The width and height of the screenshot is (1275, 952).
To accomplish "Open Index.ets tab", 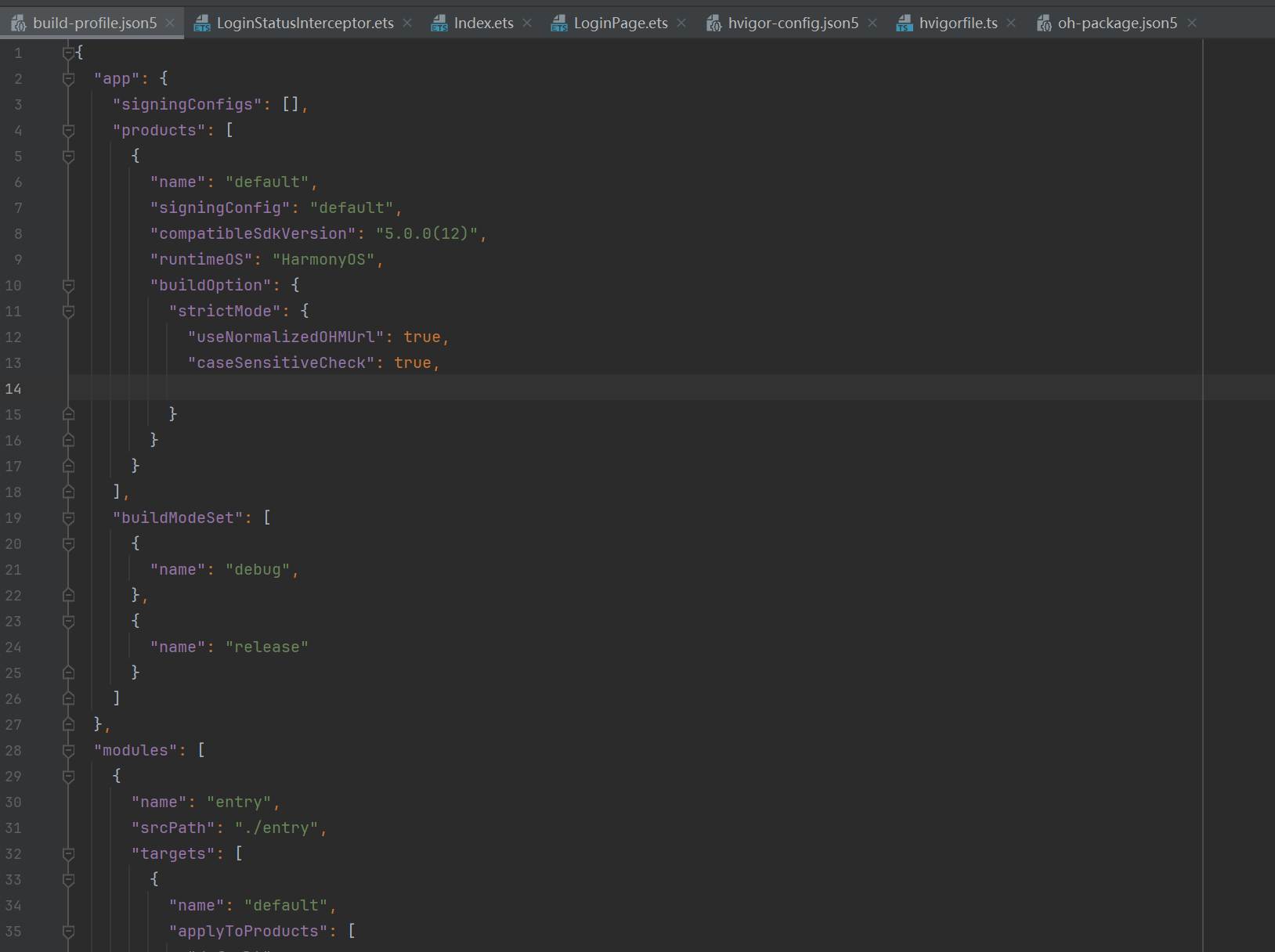I will [x=483, y=23].
